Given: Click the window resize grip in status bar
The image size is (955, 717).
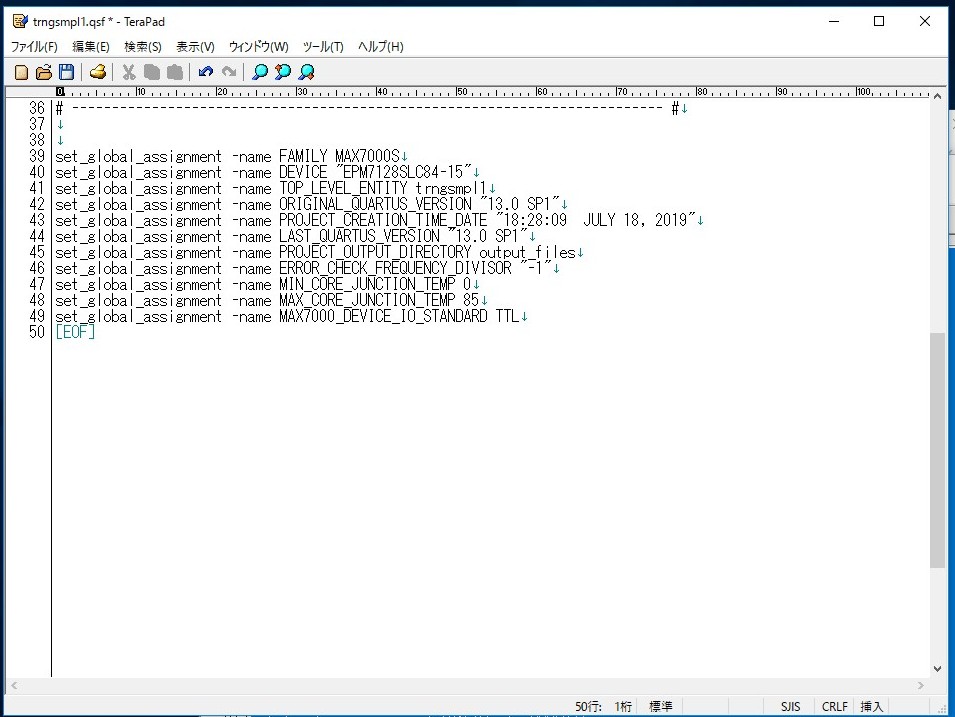Looking at the screenshot, I should point(941,708).
